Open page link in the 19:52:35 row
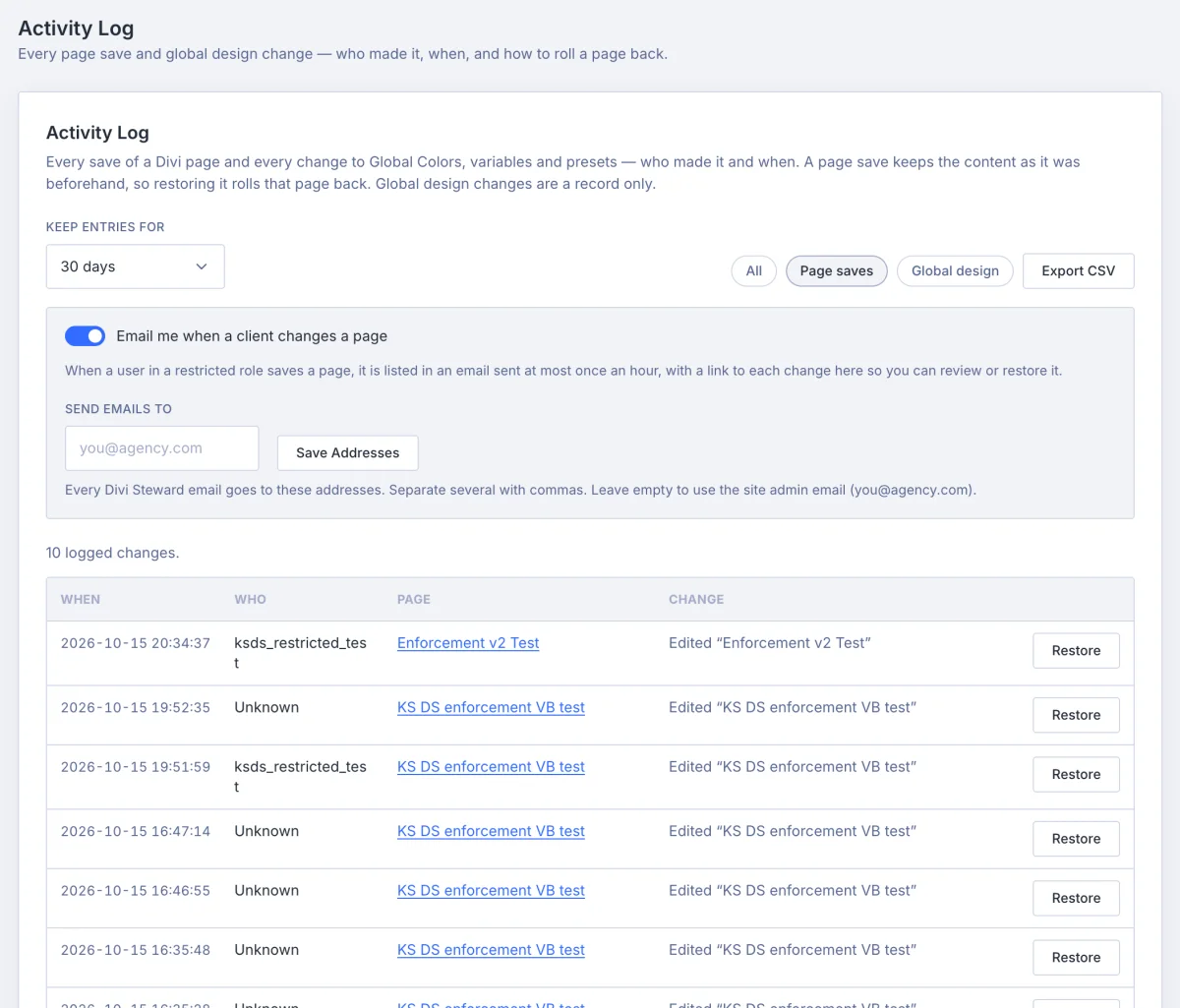1180x1008 pixels. 491,708
